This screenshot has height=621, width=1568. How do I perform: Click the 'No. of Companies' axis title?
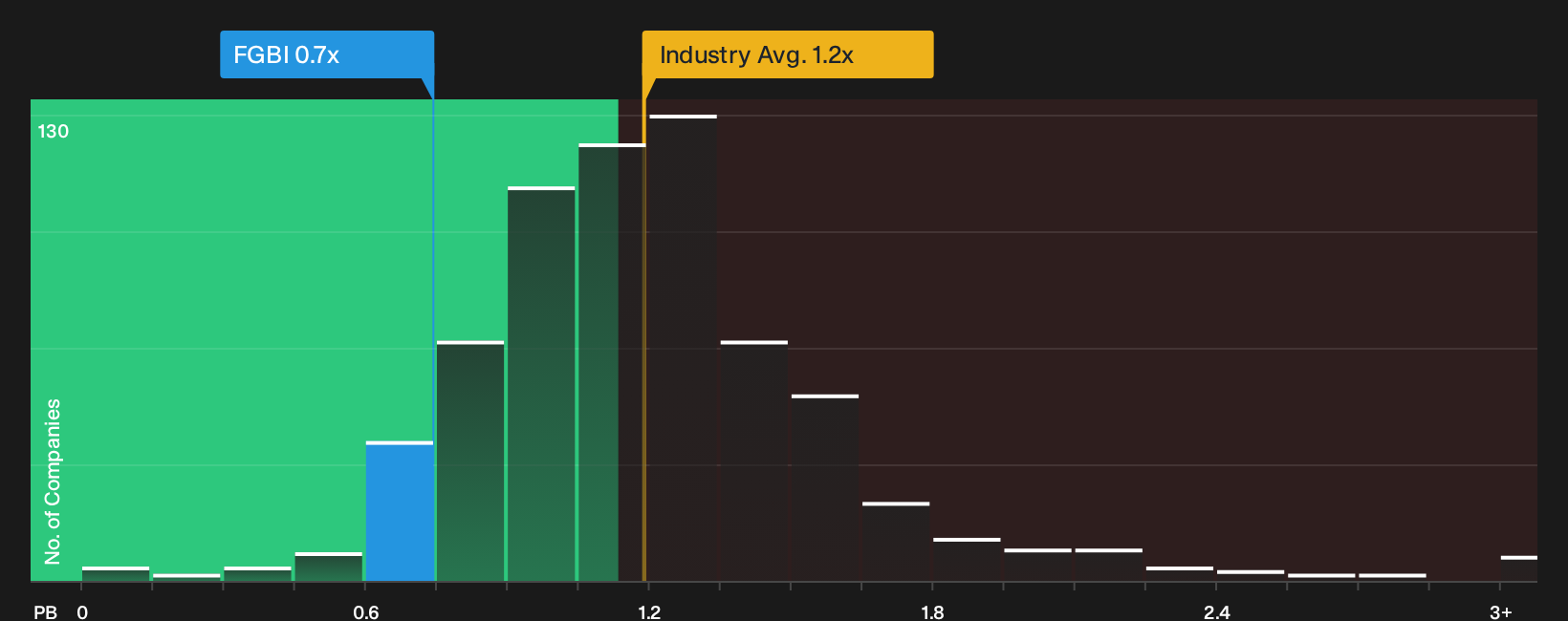53,482
